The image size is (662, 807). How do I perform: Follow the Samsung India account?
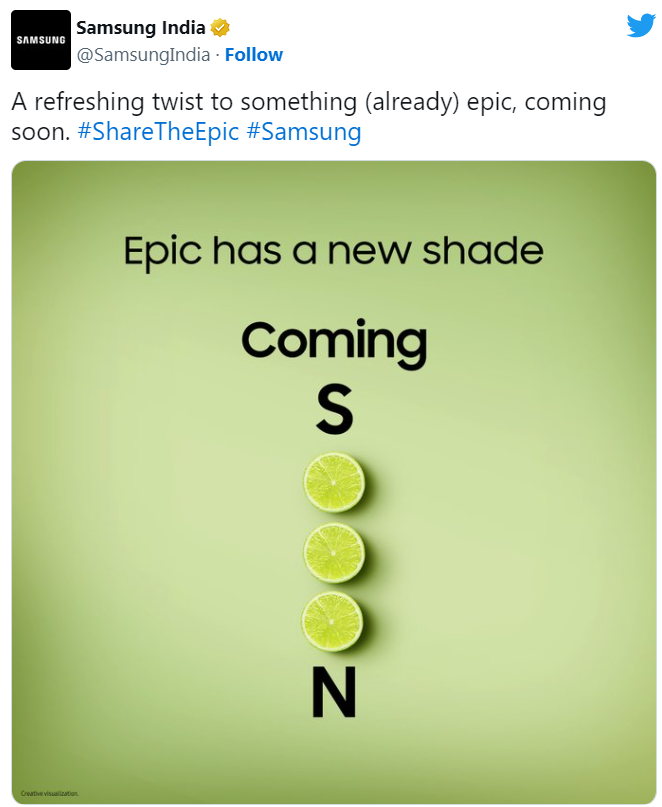(x=253, y=54)
